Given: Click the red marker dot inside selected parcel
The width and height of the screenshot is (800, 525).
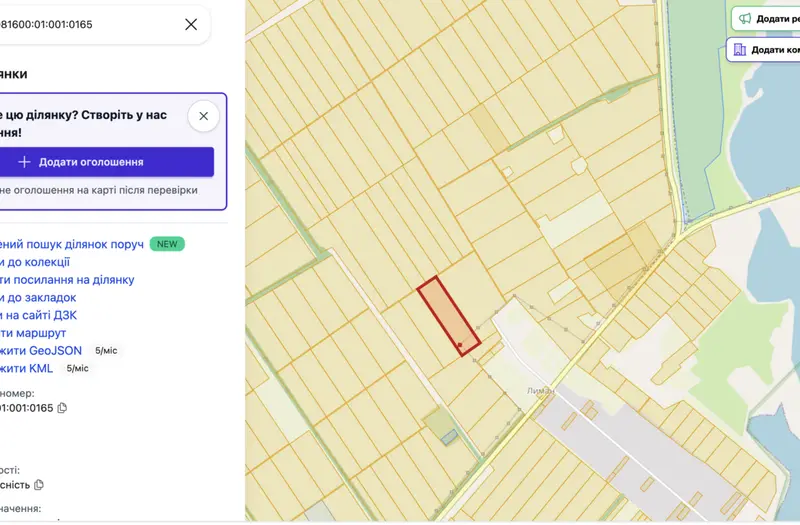Looking at the screenshot, I should 460,345.
